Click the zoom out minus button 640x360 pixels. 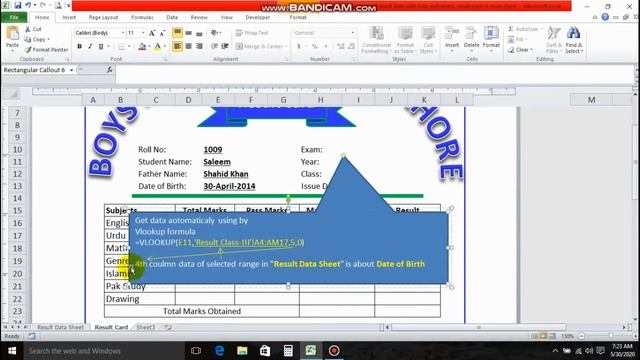click(582, 336)
